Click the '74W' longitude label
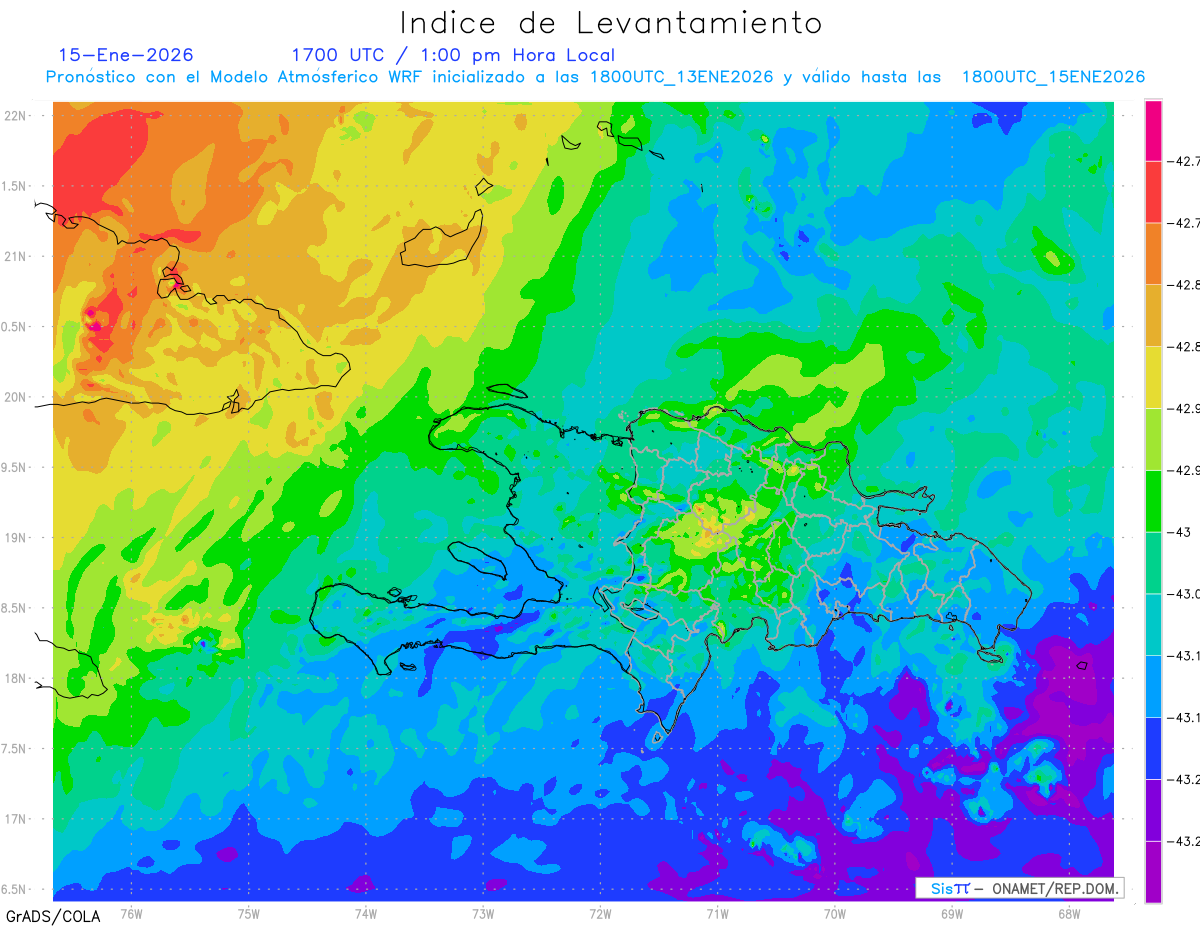 tap(365, 913)
